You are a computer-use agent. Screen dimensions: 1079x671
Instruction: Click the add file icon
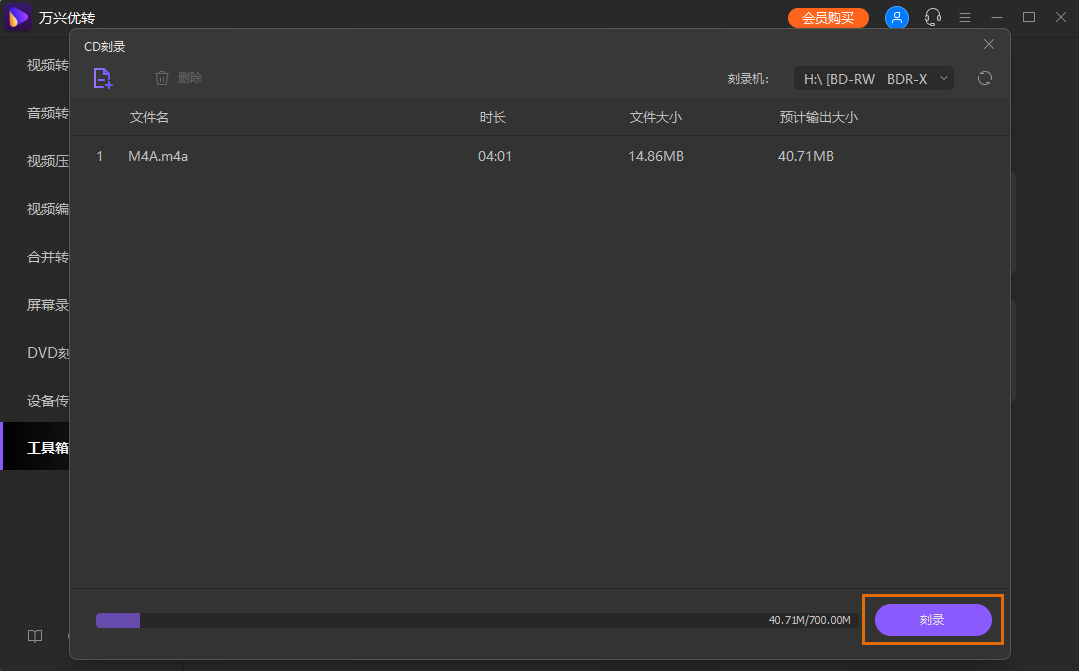103,78
